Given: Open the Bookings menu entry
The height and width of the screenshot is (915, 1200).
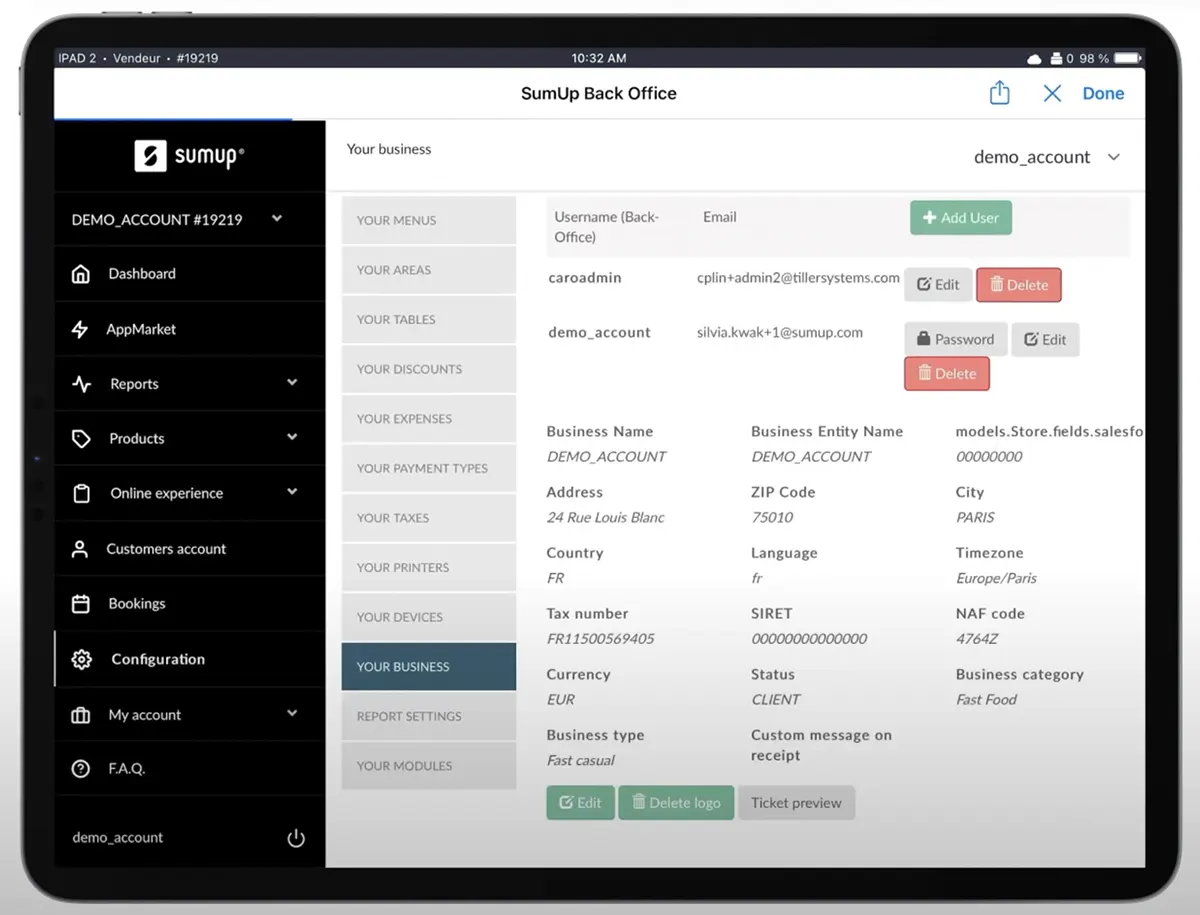Looking at the screenshot, I should click(x=189, y=604).
